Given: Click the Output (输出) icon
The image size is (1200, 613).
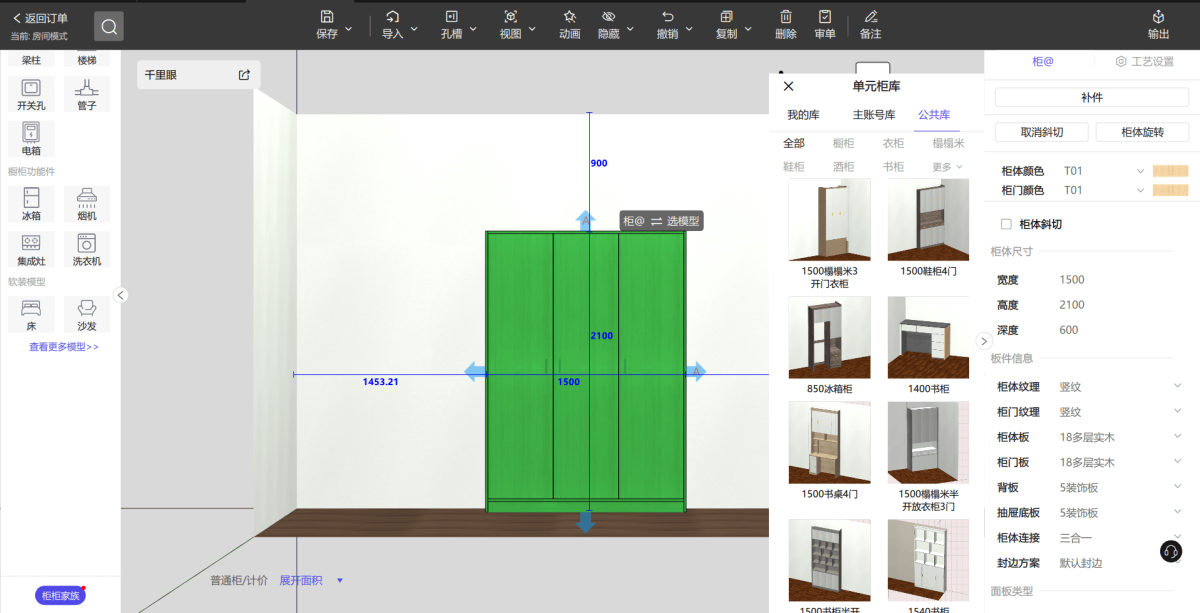Looking at the screenshot, I should pos(1158,17).
